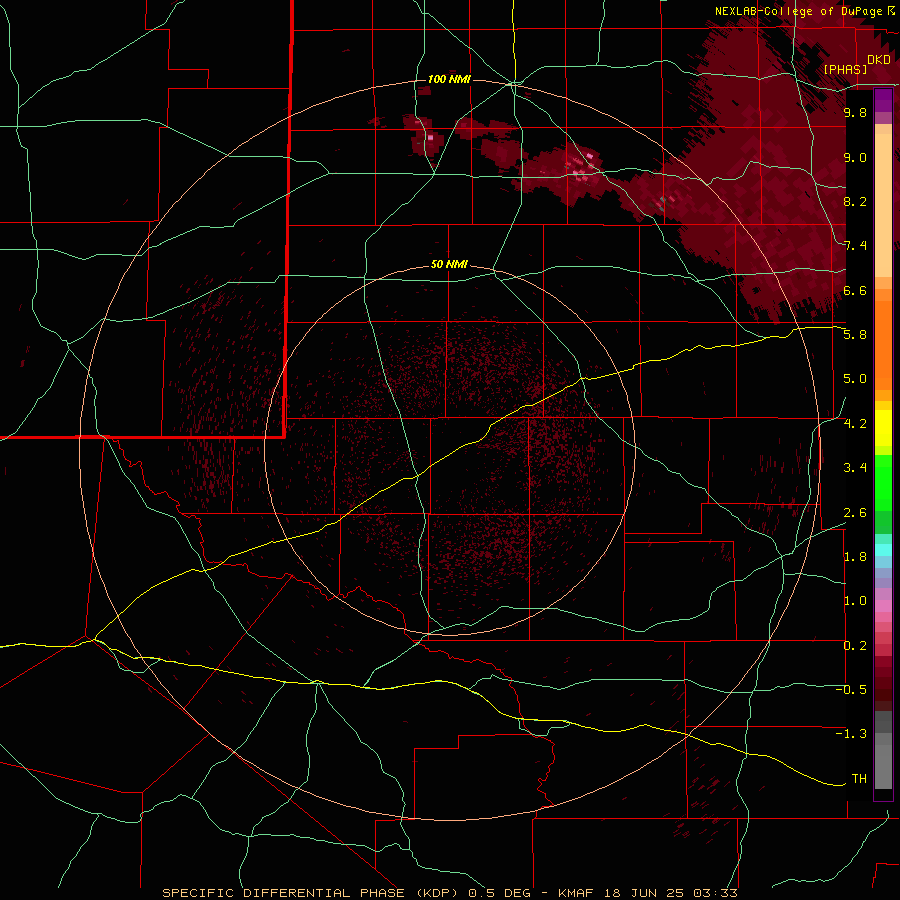
Task: Click the cyan segment of the color bar
Action: click(883, 550)
